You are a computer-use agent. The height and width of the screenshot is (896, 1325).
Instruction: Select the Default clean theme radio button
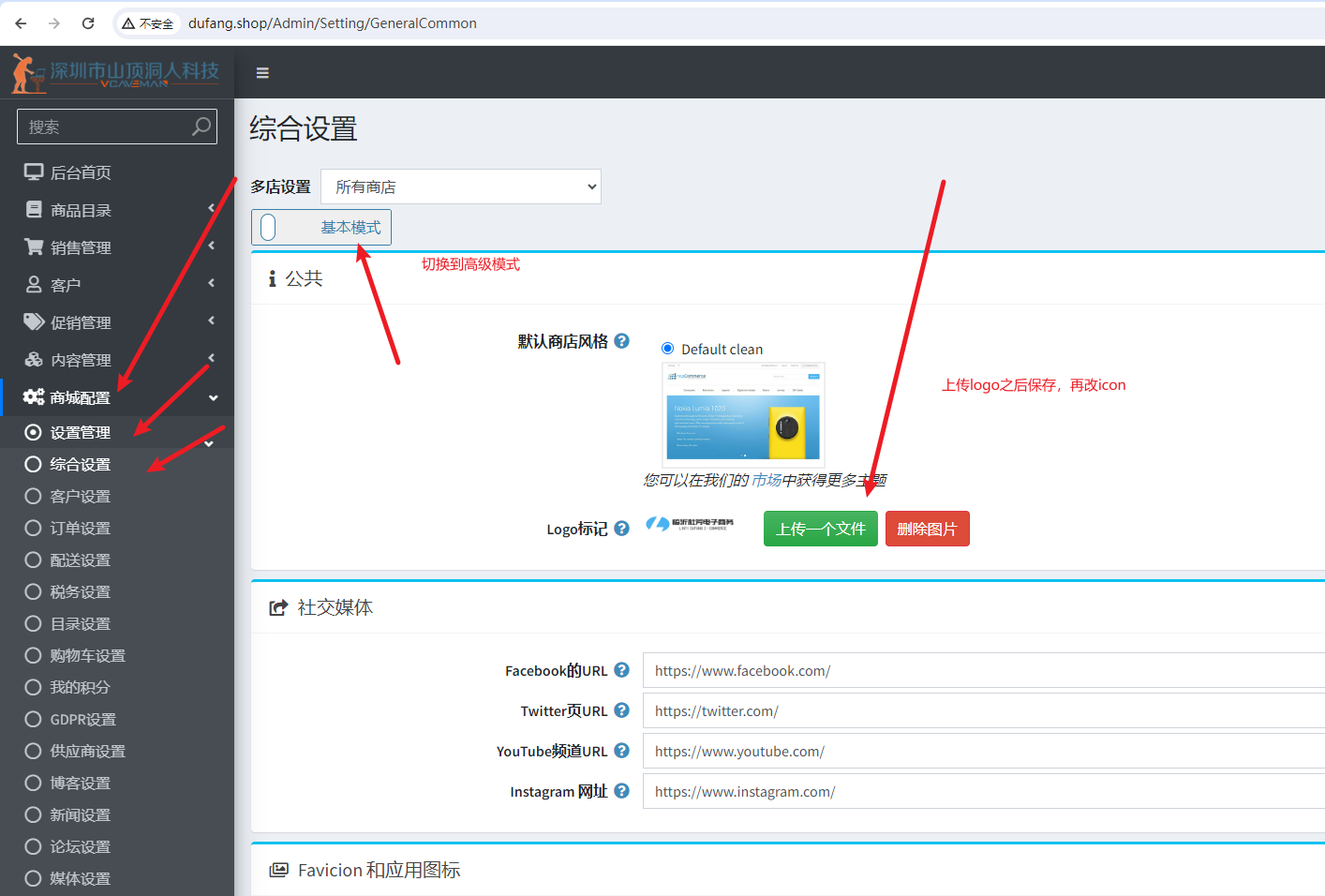tap(668, 349)
